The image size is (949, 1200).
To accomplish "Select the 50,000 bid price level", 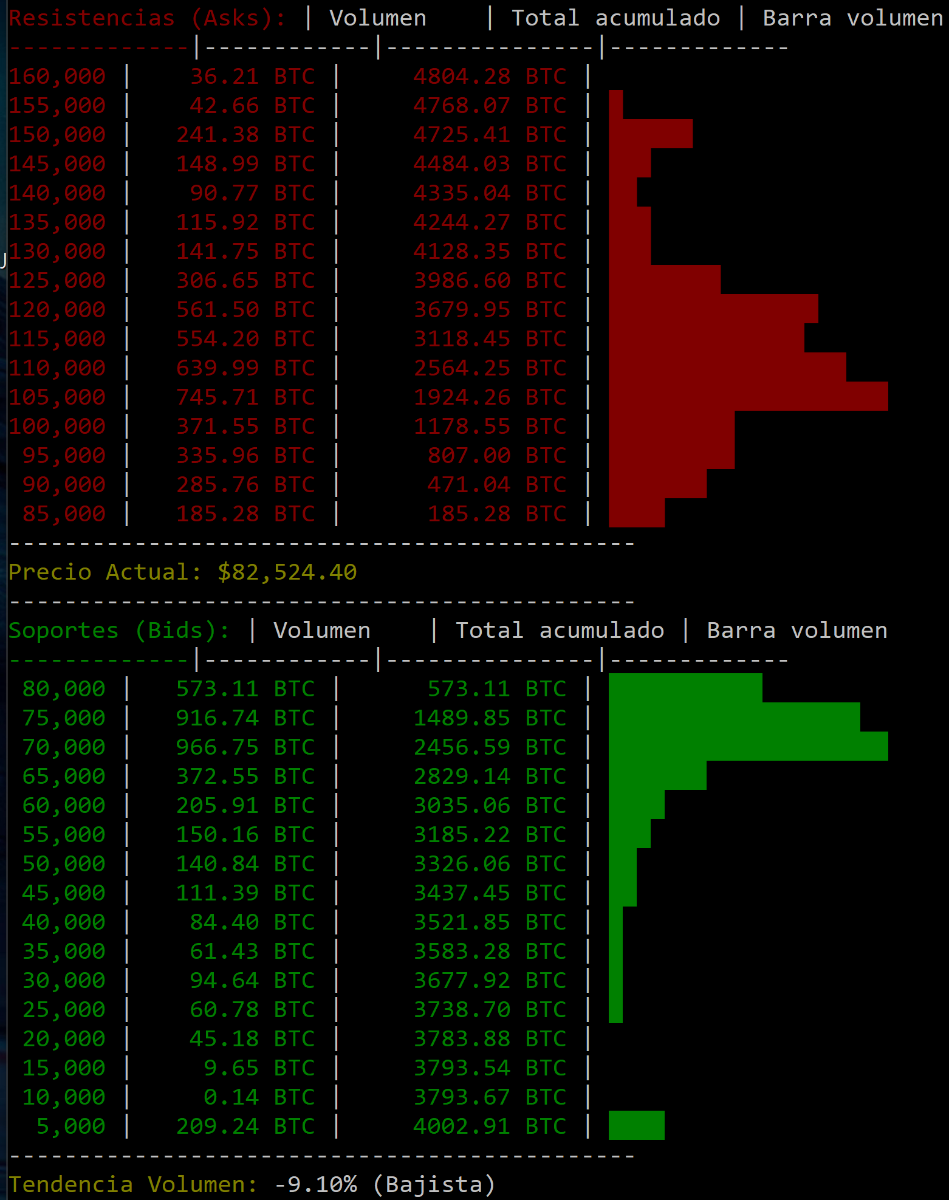I will (x=63, y=863).
